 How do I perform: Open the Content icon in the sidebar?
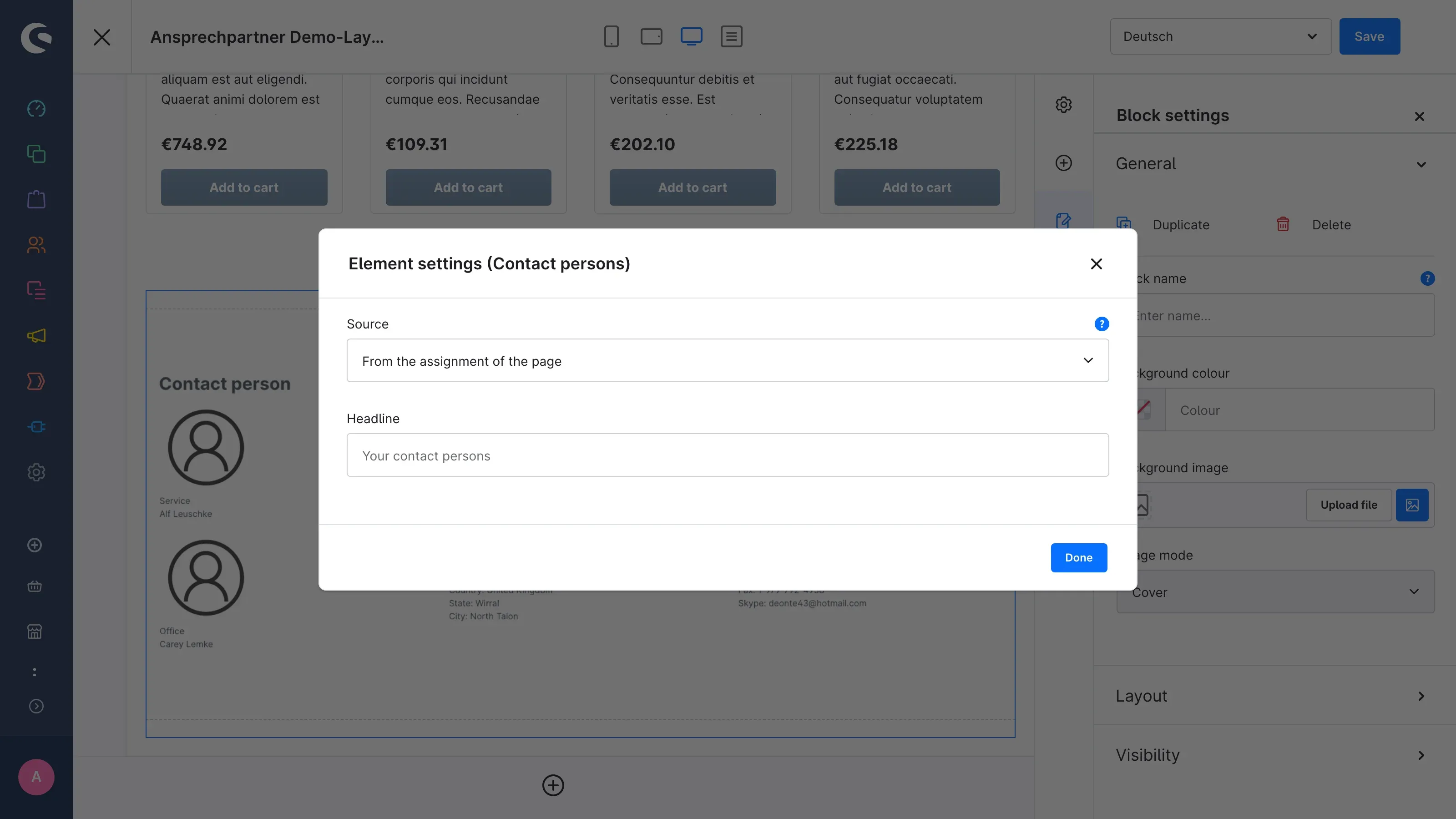click(x=36, y=290)
